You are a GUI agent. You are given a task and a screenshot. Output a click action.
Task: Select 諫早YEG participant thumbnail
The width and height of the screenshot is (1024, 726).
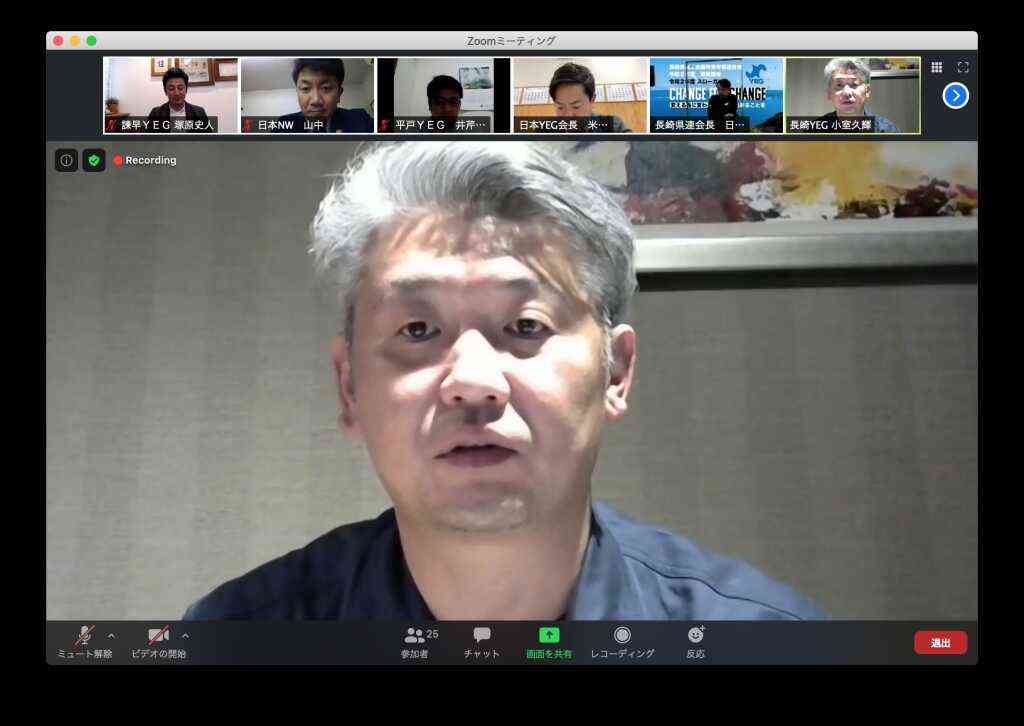pyautogui.click(x=170, y=95)
